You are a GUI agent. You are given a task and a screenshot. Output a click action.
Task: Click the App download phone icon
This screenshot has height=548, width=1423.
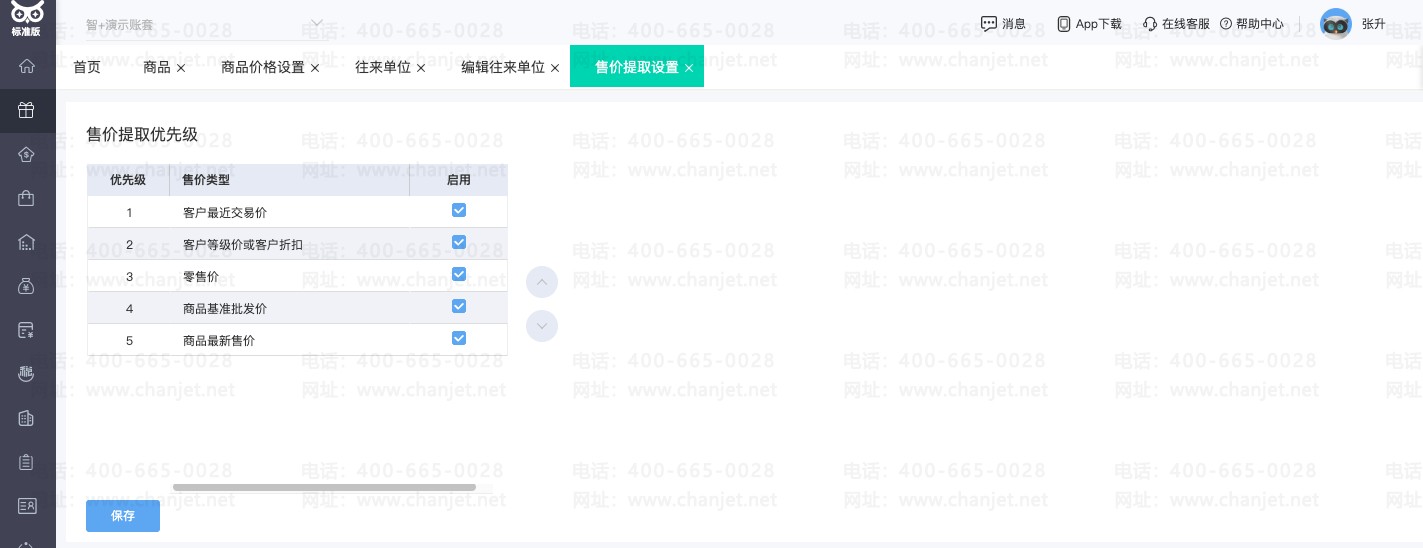pos(1064,23)
